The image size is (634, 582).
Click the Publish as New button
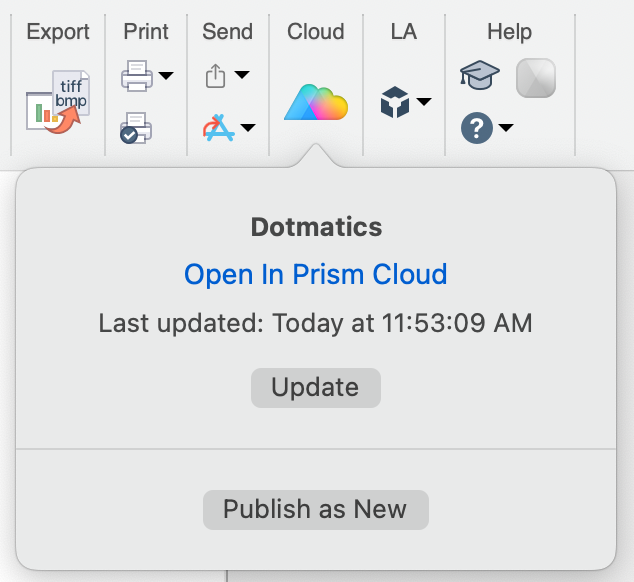point(315,509)
